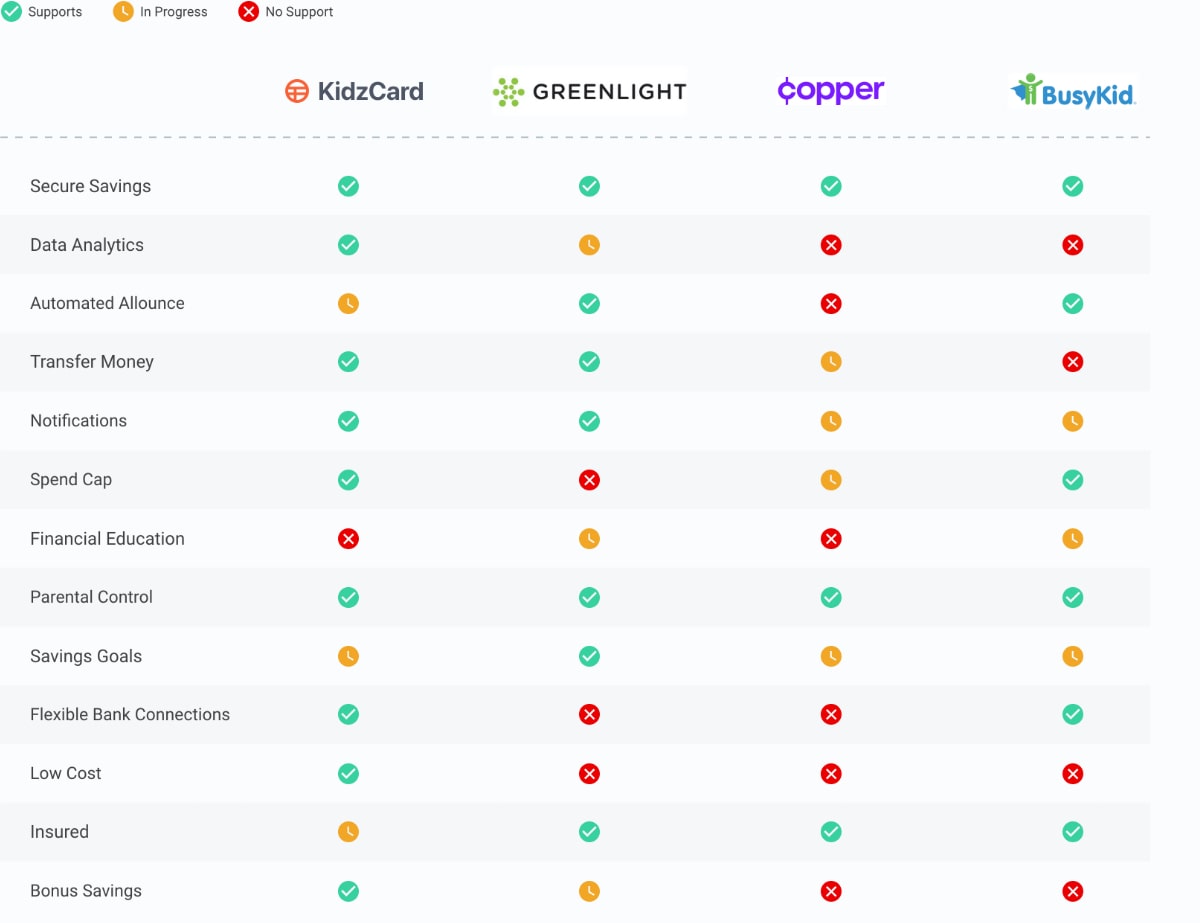
Task: Click the "In Progress" legend text
Action: click(174, 12)
